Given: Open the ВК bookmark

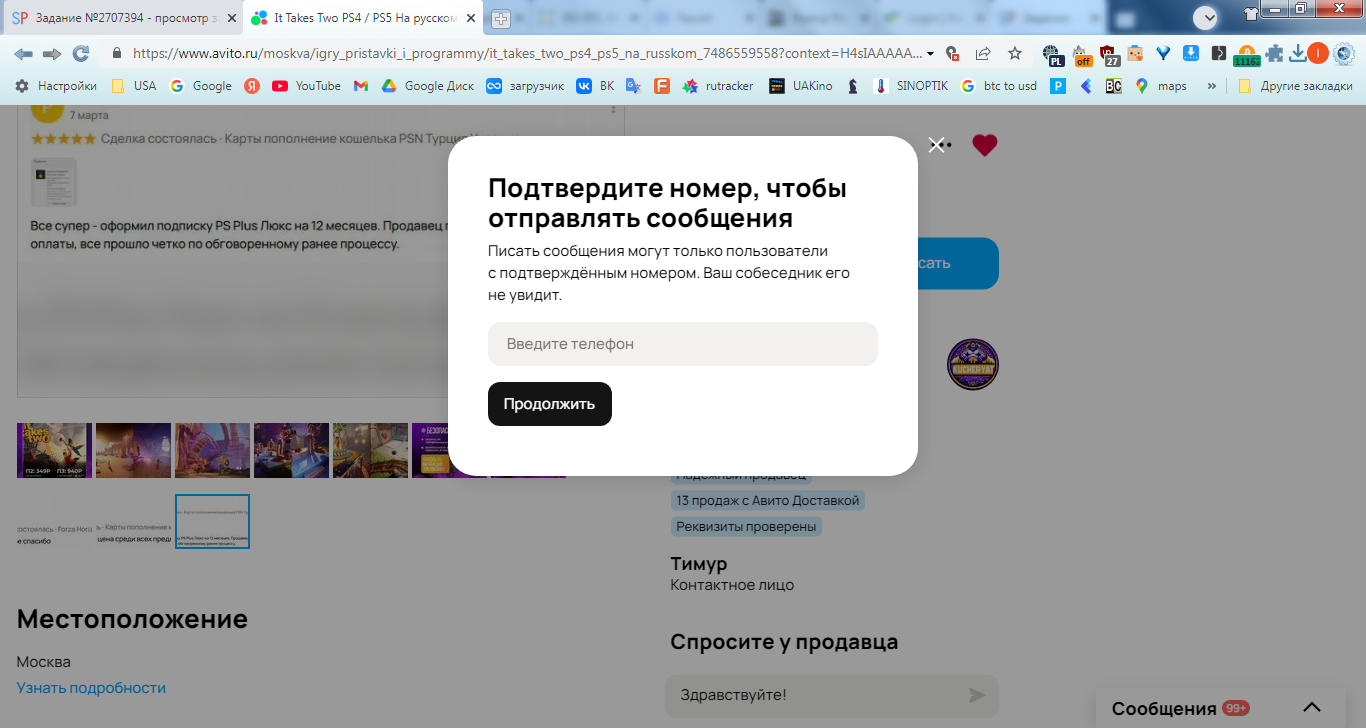Looking at the screenshot, I should tap(595, 86).
